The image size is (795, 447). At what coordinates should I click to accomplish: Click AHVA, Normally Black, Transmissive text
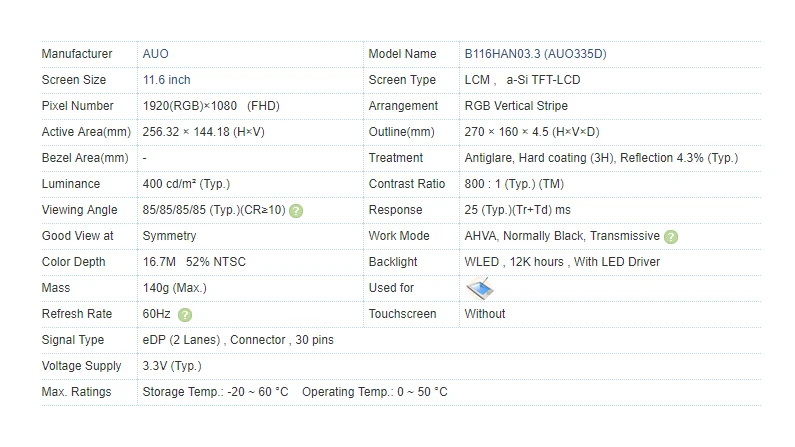click(562, 236)
